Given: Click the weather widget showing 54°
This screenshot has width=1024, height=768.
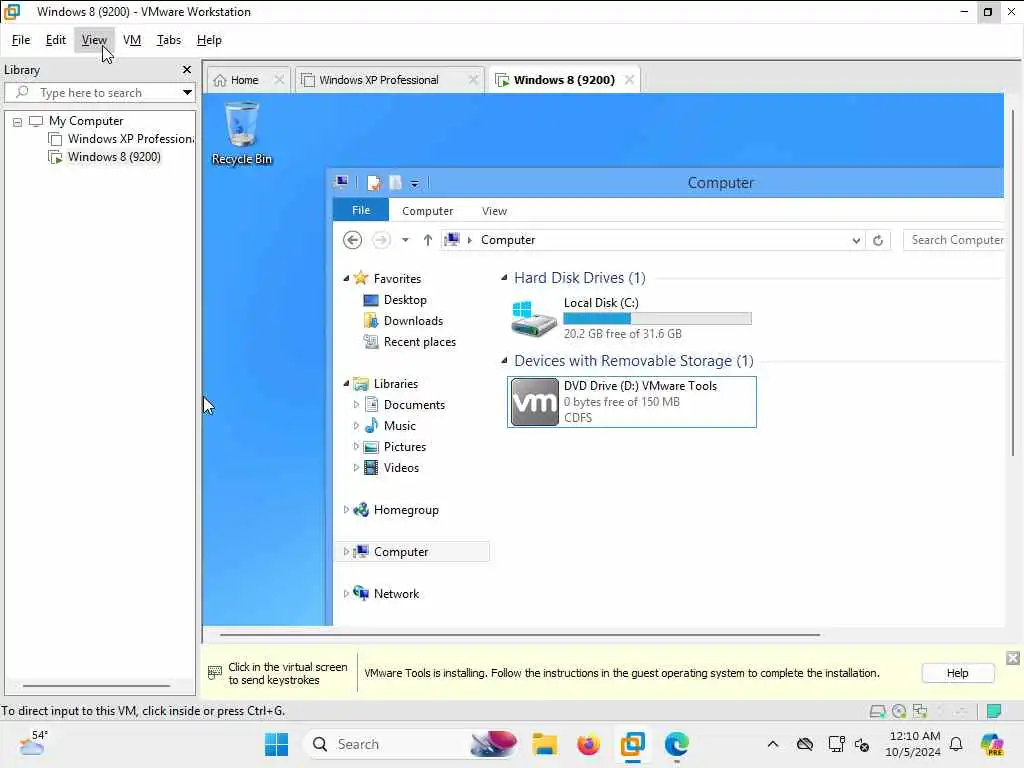Looking at the screenshot, I should tap(33, 743).
